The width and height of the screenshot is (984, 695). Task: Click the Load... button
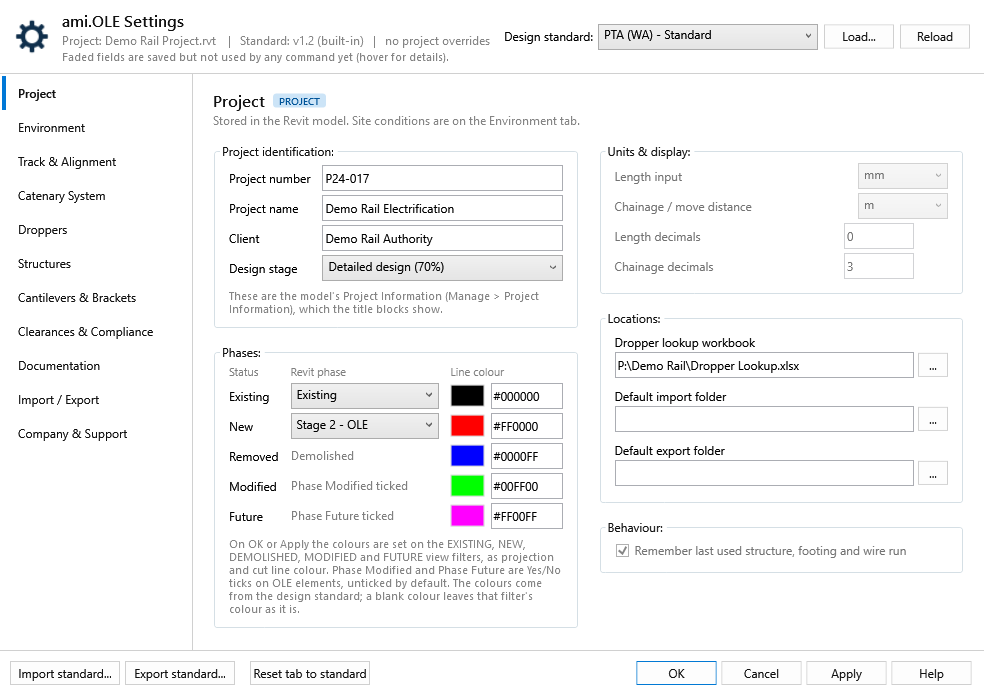[858, 36]
